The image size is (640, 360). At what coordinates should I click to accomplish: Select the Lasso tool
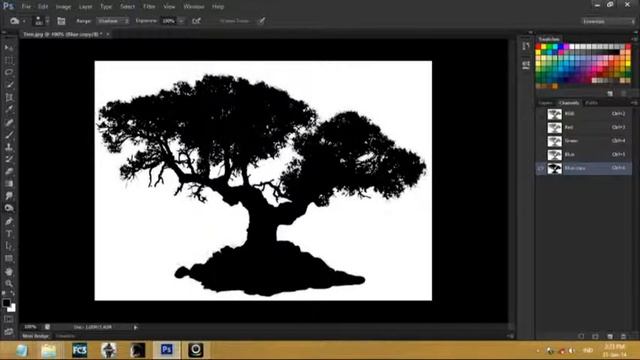coord(9,73)
